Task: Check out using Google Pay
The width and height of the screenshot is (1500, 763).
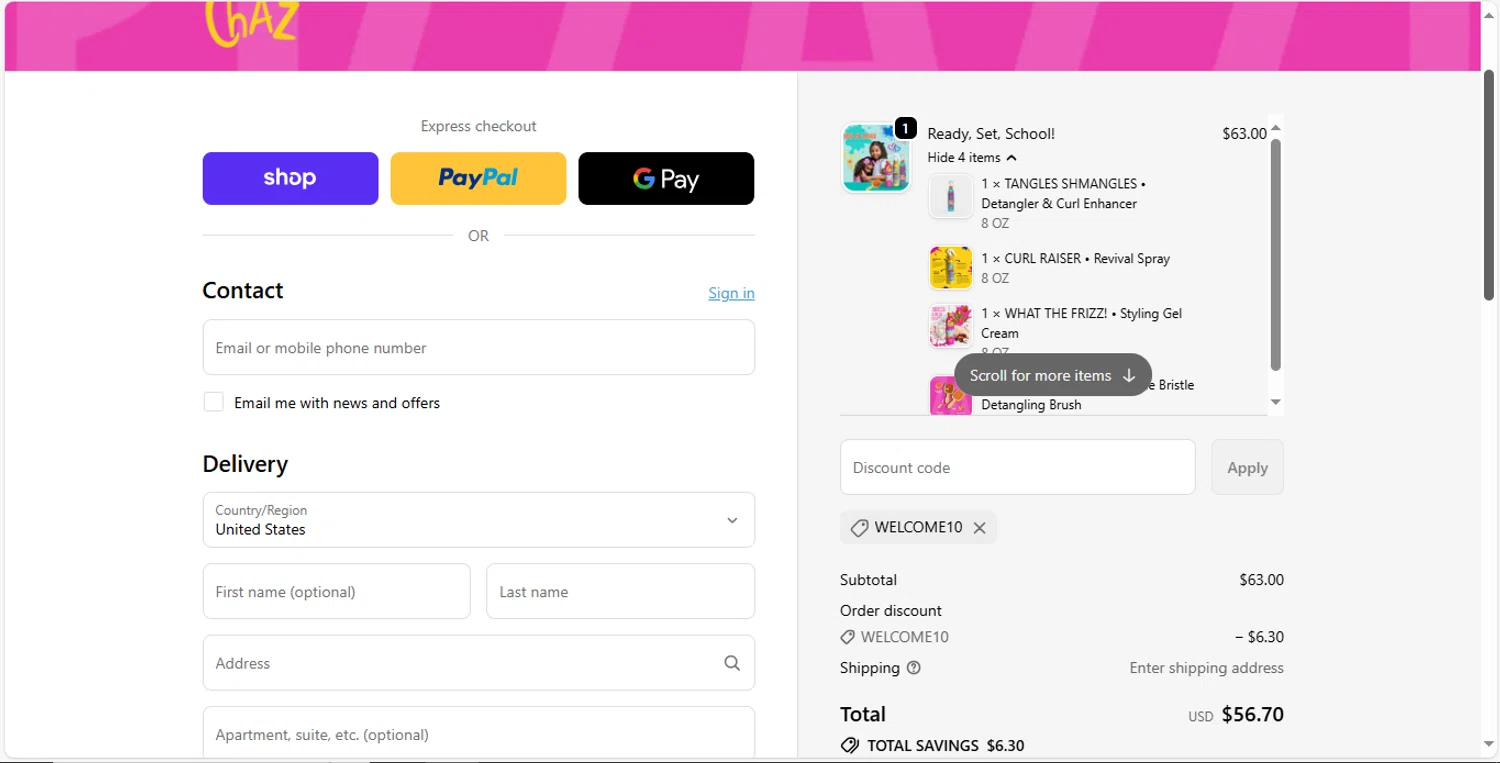Action: pos(666,178)
